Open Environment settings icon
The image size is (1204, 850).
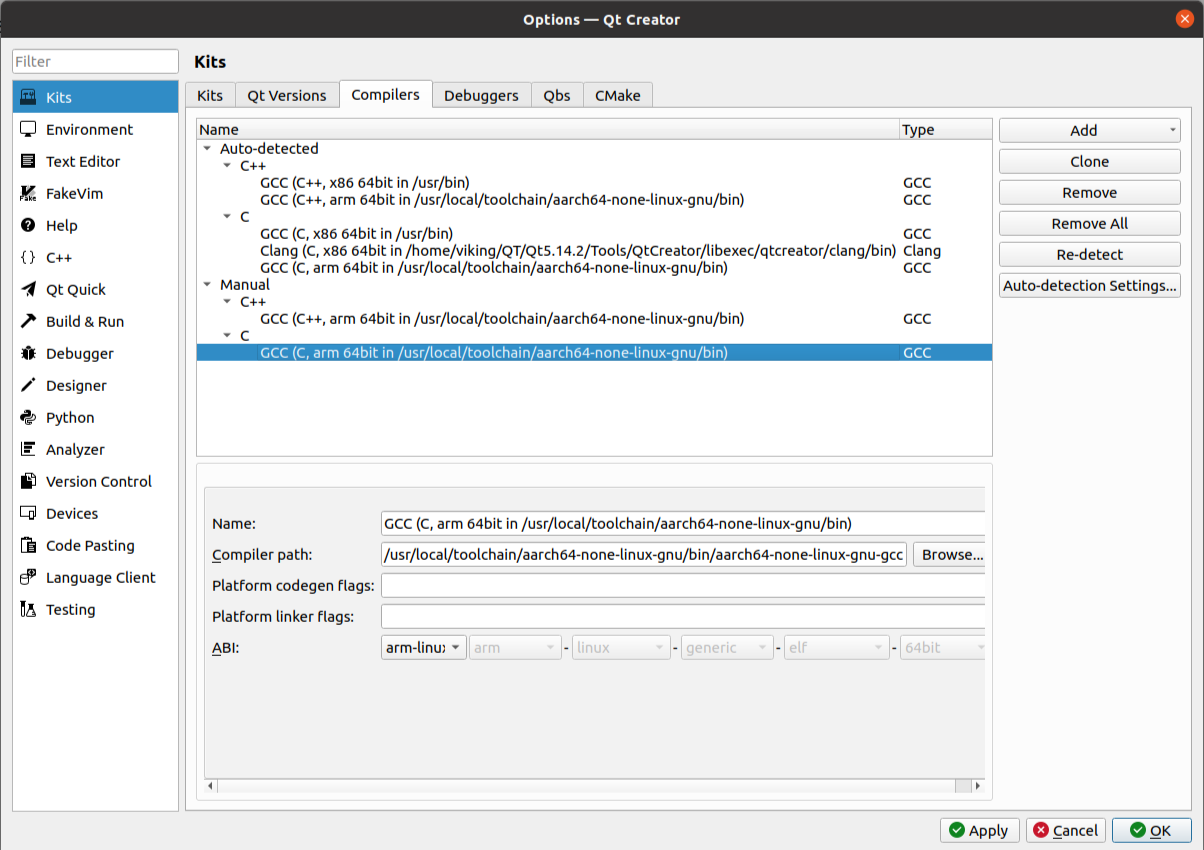click(x=28, y=129)
